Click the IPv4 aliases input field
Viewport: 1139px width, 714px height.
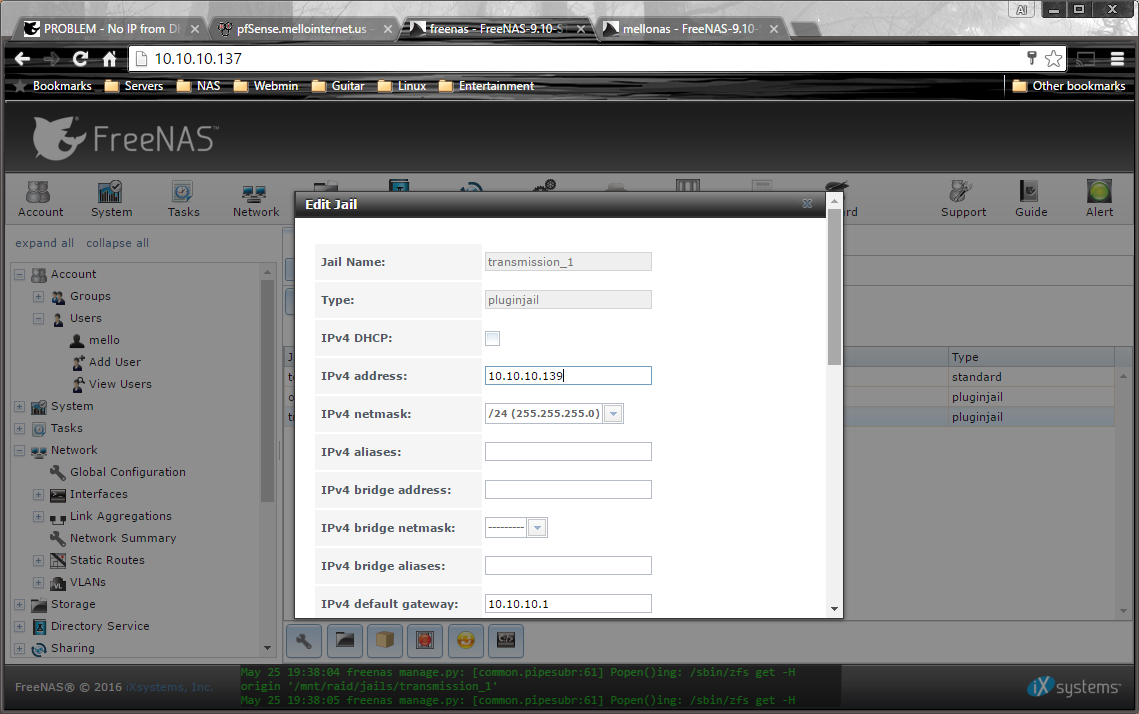coord(568,452)
